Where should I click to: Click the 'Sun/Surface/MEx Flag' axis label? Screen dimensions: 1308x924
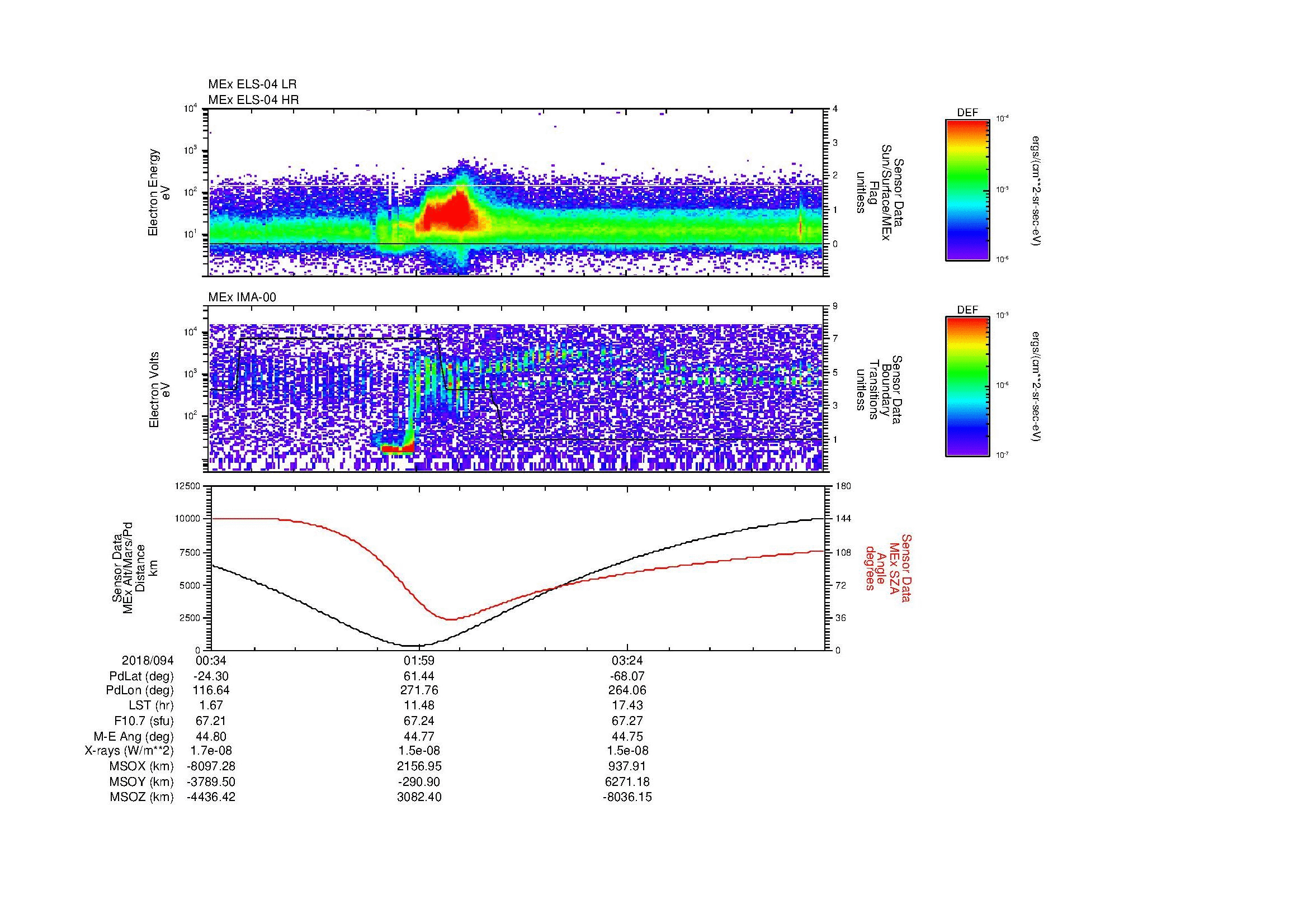[879, 192]
